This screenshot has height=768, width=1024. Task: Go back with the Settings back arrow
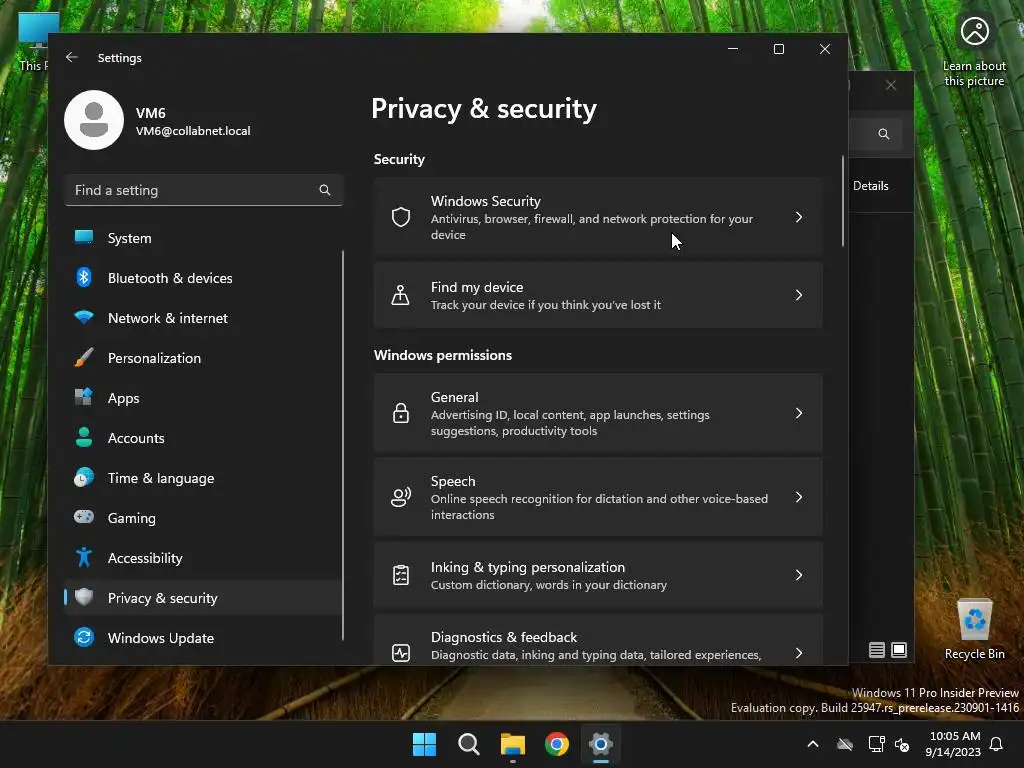(x=72, y=57)
